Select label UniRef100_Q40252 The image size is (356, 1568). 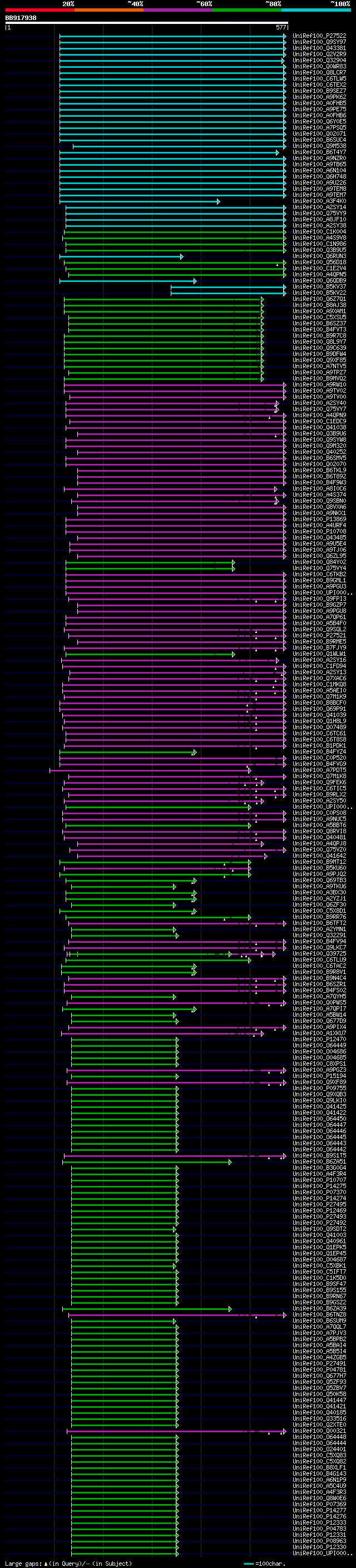[319, 452]
